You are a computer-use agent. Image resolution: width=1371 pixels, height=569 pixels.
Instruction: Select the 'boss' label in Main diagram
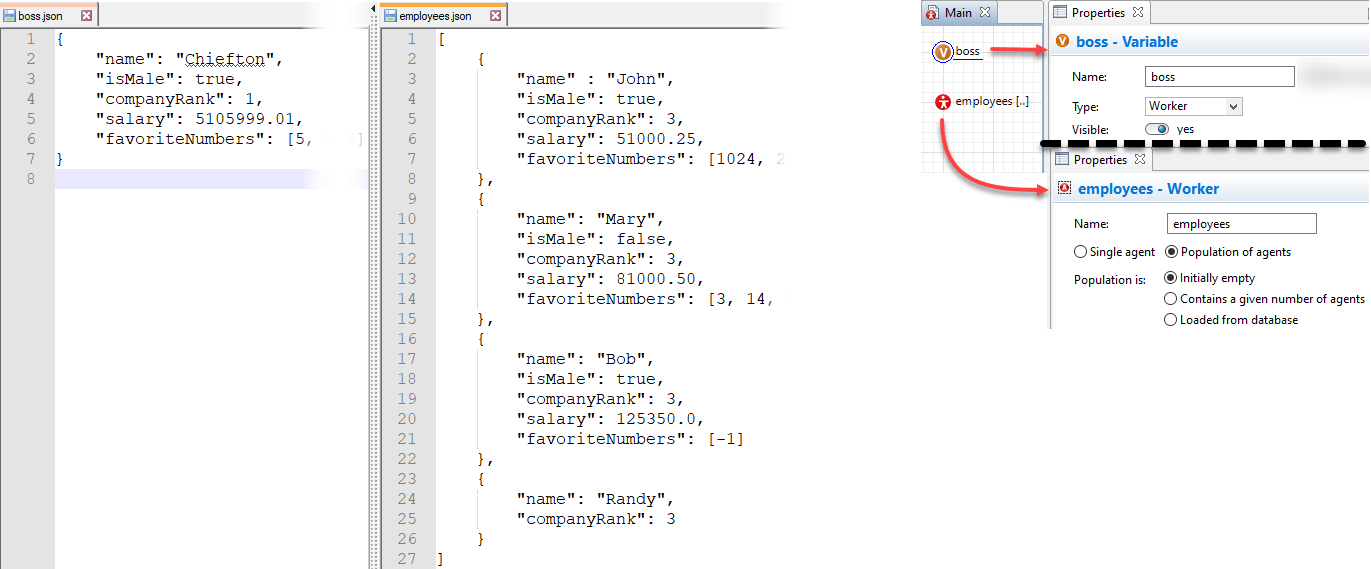(x=968, y=51)
